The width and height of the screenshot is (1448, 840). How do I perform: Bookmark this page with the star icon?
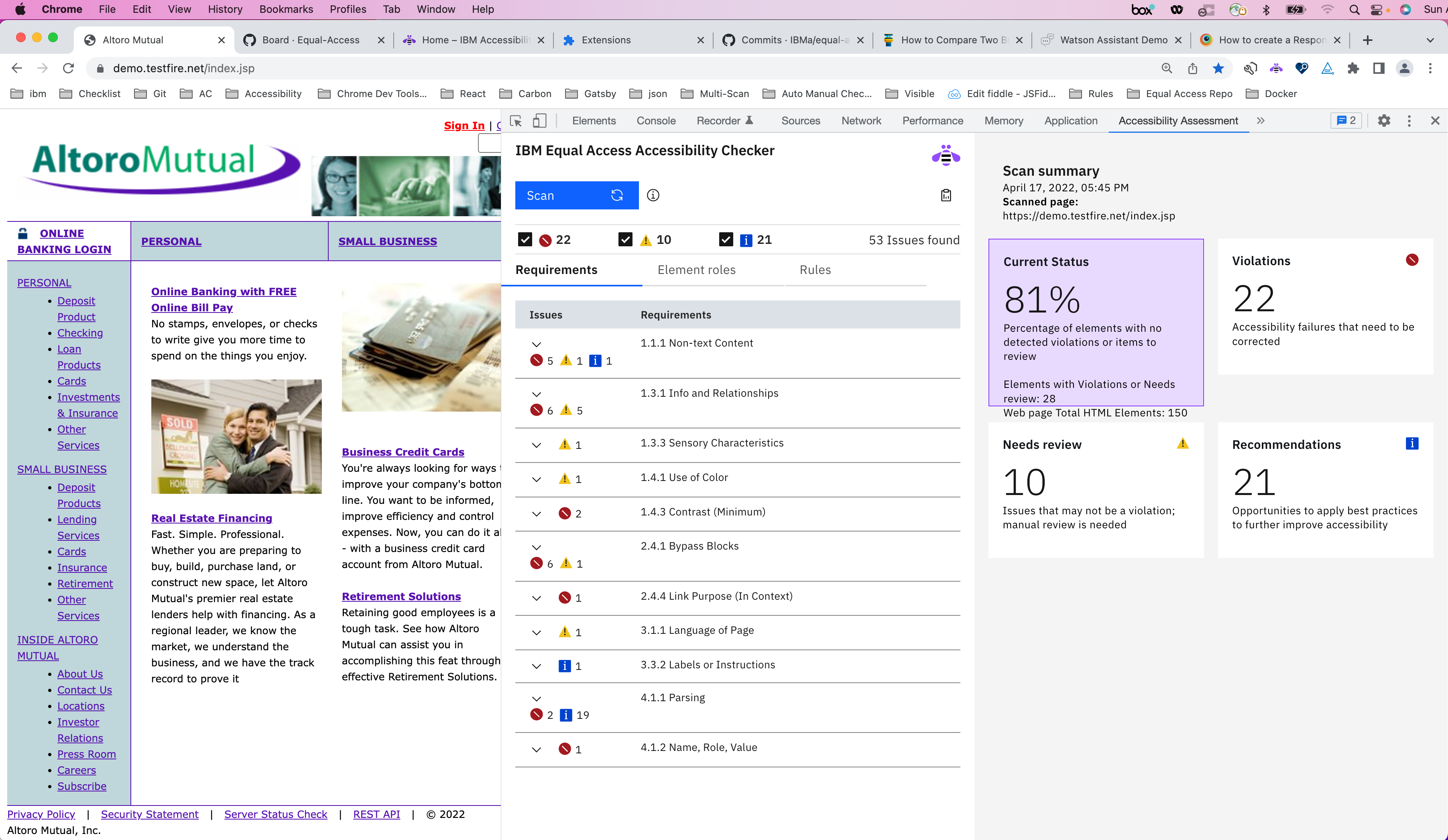(1218, 68)
